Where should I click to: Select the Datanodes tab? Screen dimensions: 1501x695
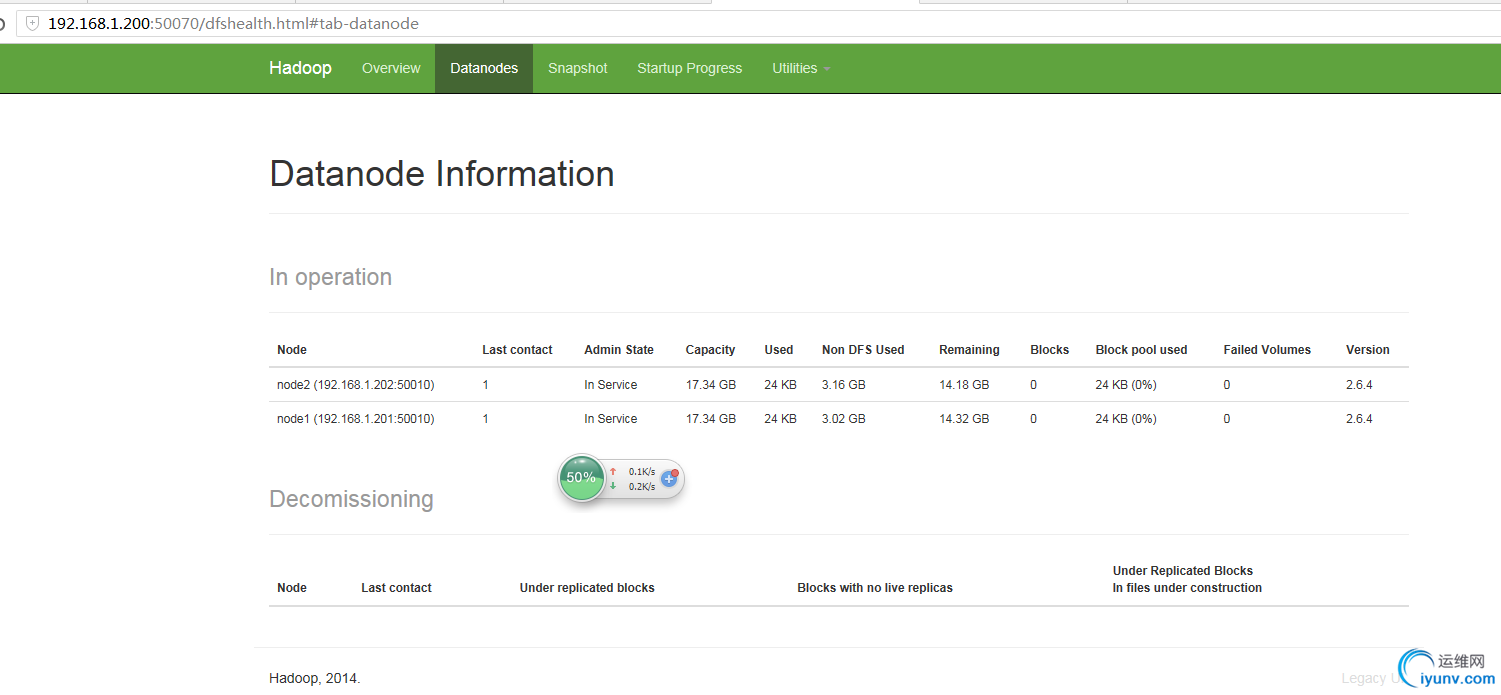484,68
